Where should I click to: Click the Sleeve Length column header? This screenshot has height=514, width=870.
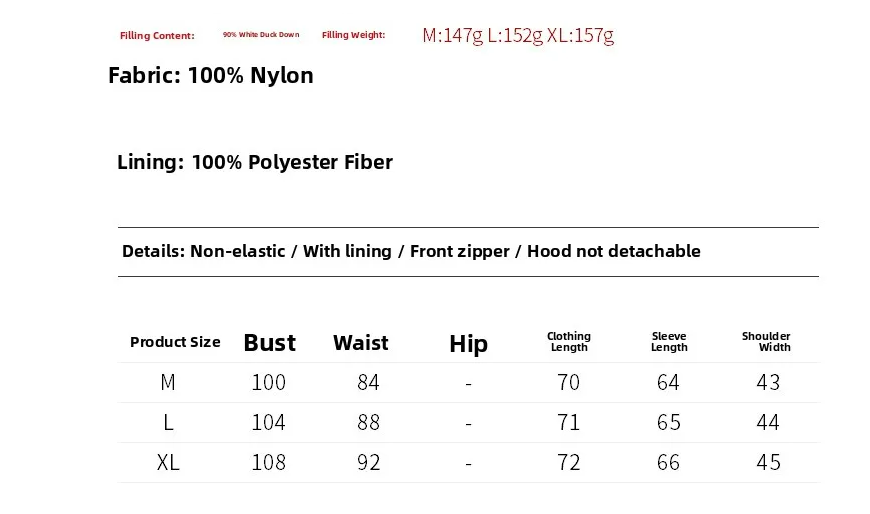pos(669,342)
